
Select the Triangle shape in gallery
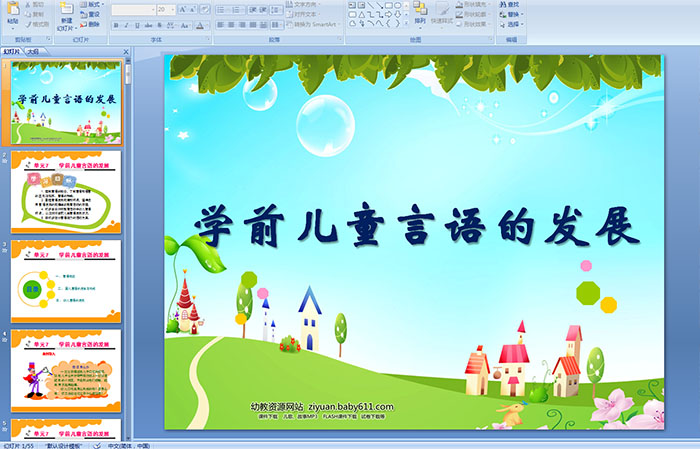[x=362, y=15]
